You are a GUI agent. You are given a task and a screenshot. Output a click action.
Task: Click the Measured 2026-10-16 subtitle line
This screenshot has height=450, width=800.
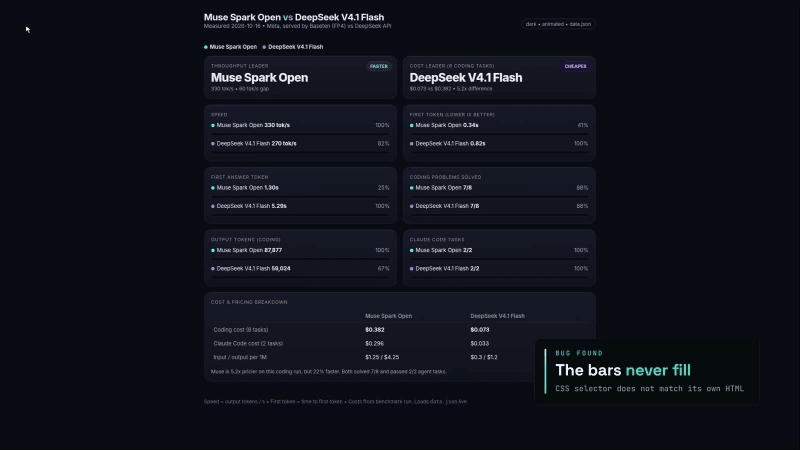[x=297, y=26]
